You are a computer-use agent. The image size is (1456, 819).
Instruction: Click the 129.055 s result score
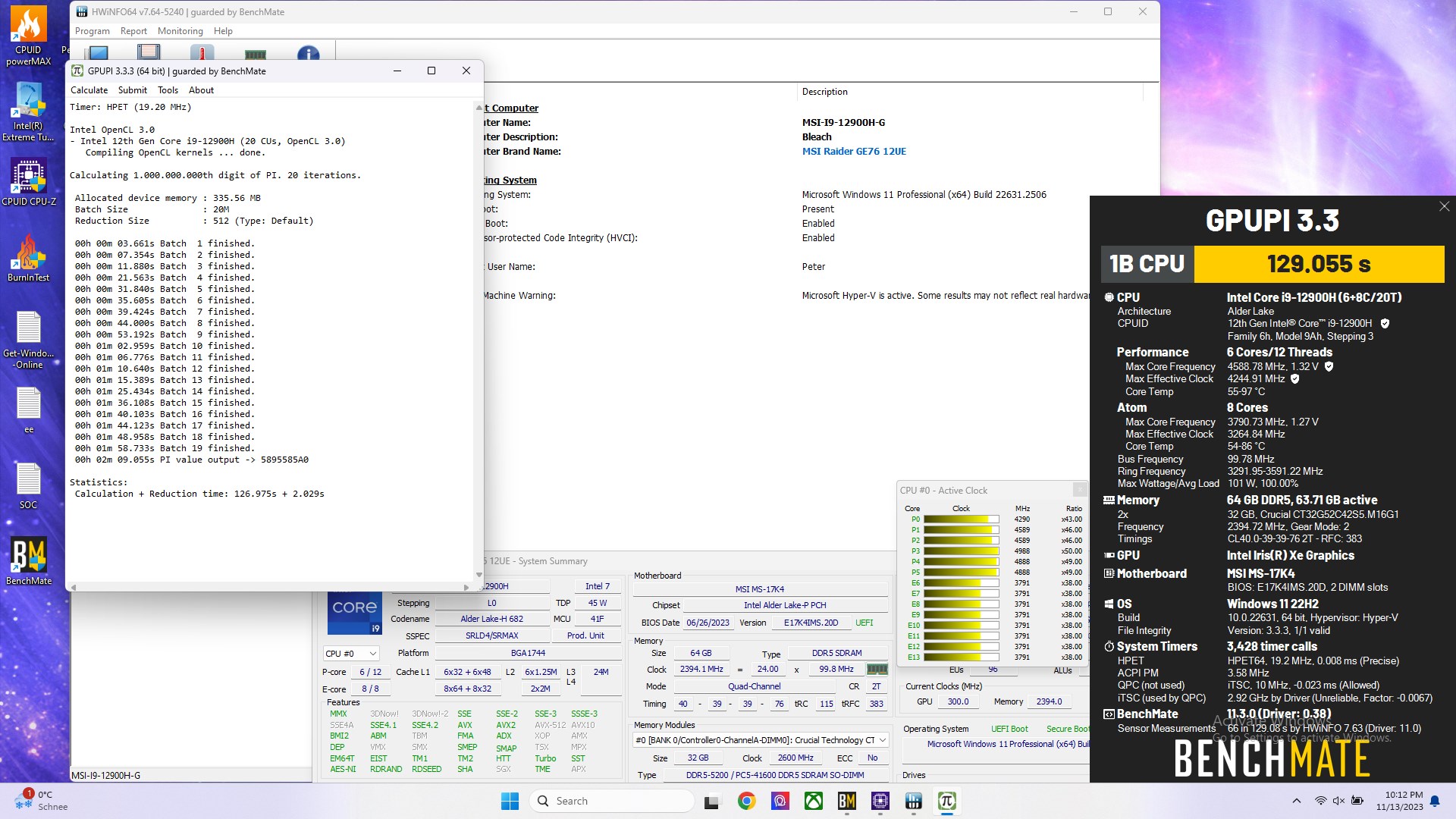[1319, 264]
